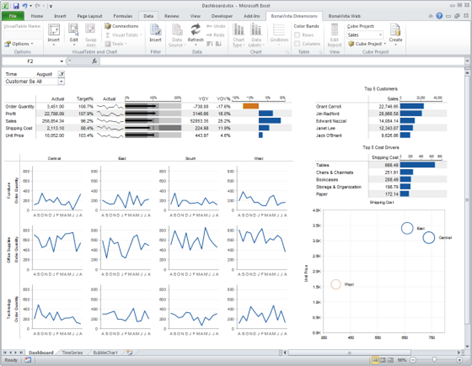Screen dimensions: 472x366
Task: Save the workbook from the quick access toolbar
Action: coord(16,6)
